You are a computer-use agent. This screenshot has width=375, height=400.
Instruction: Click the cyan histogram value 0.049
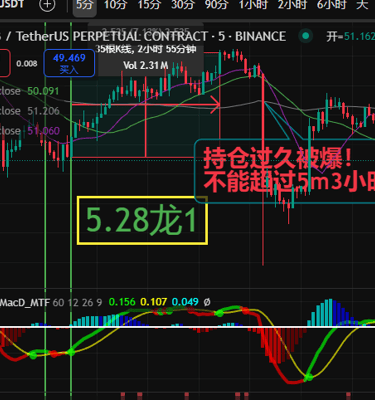185,302
